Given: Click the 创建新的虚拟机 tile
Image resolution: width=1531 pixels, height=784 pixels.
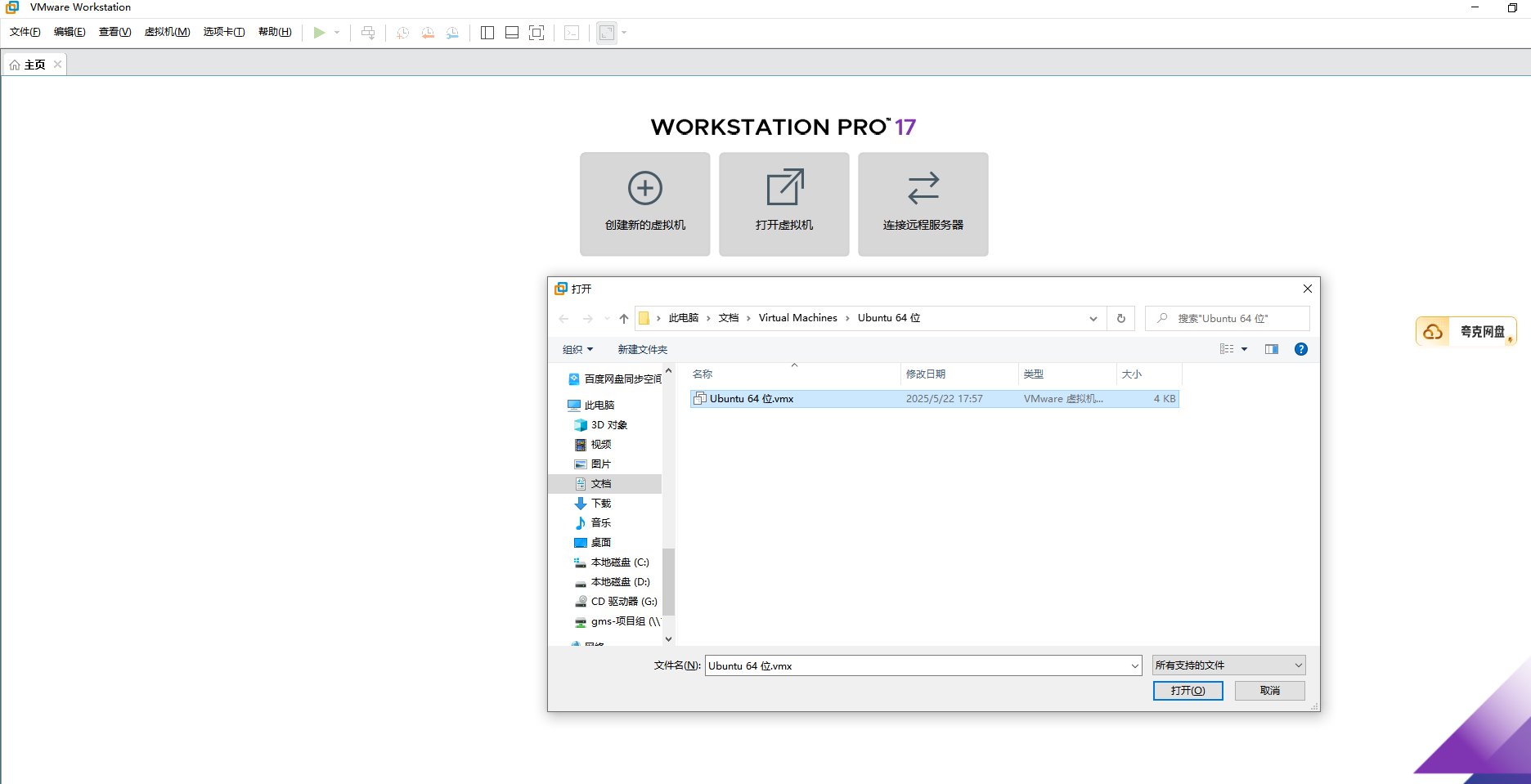Looking at the screenshot, I should [x=645, y=204].
